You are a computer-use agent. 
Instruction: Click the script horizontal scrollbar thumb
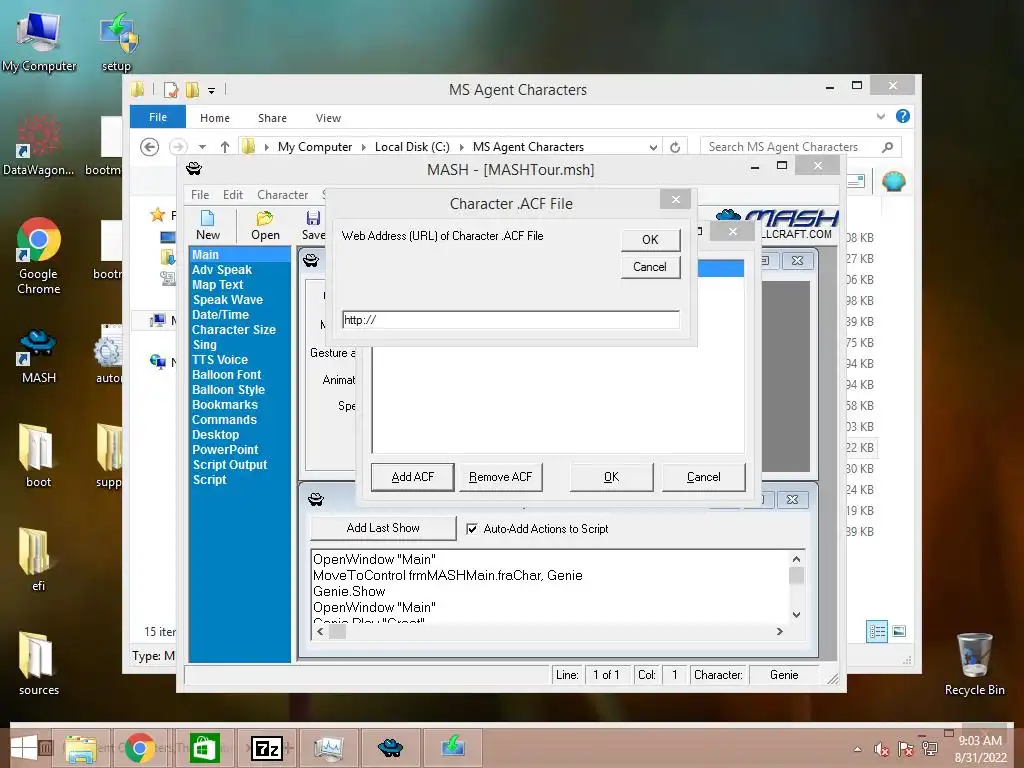[x=338, y=632]
